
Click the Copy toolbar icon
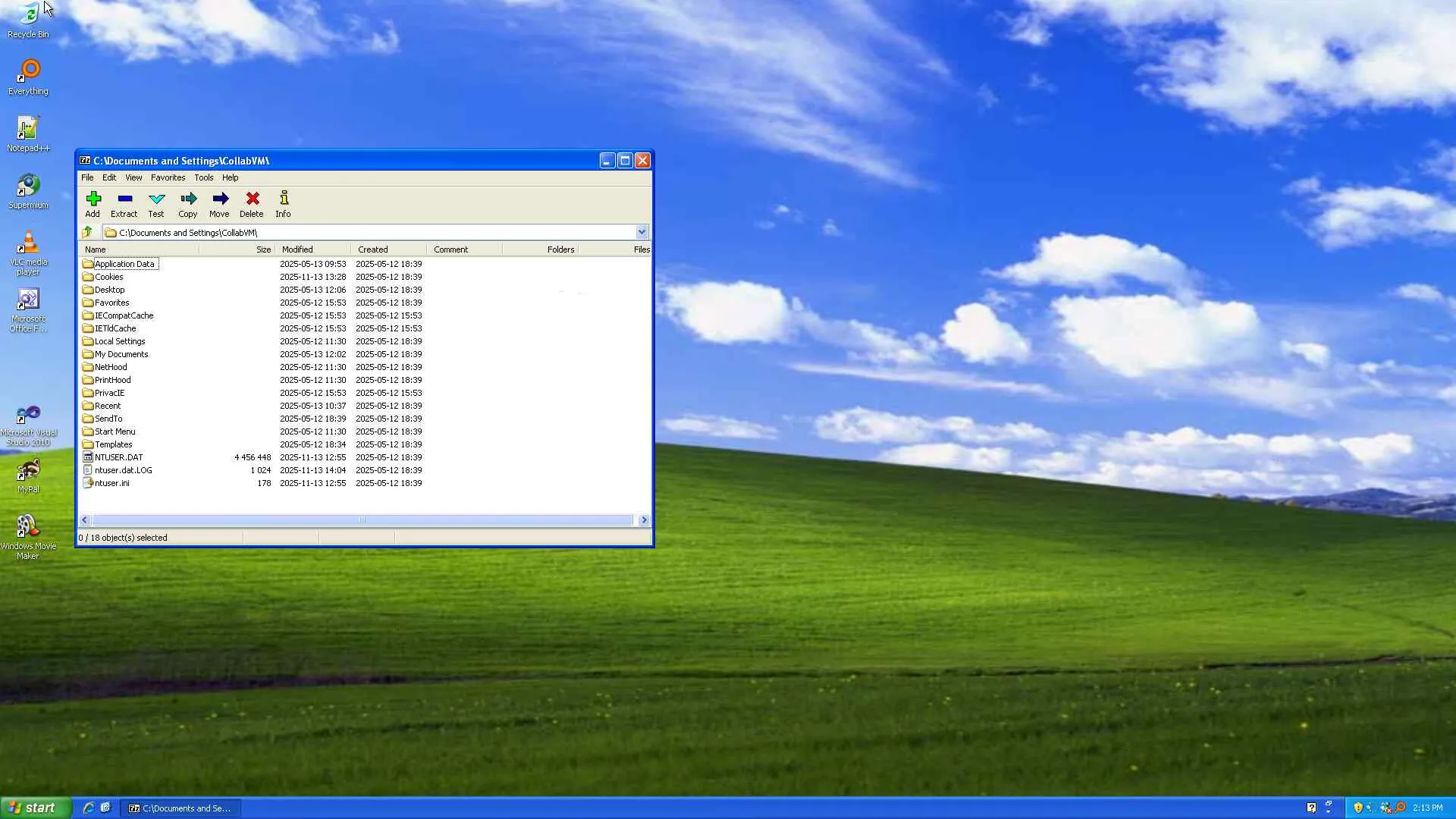coord(188,203)
